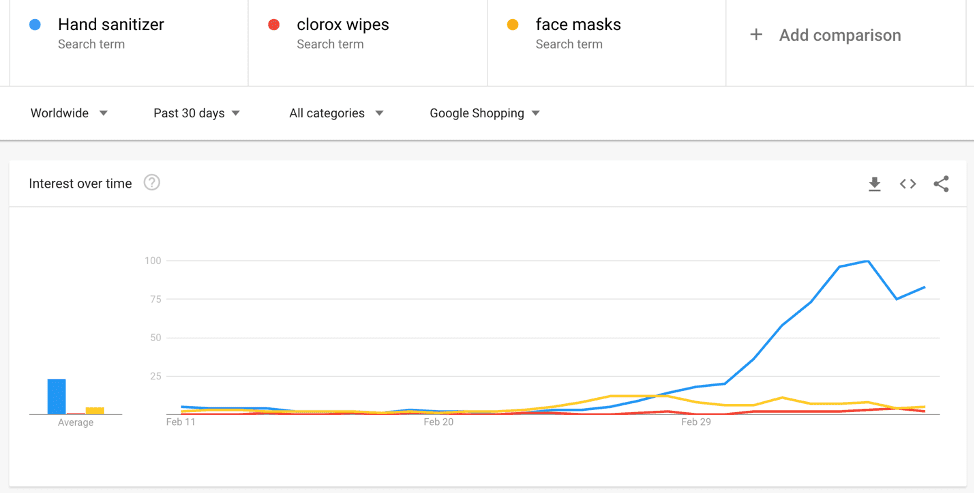Click the Feb 20 axis label
This screenshot has height=493, width=974.
point(438,423)
